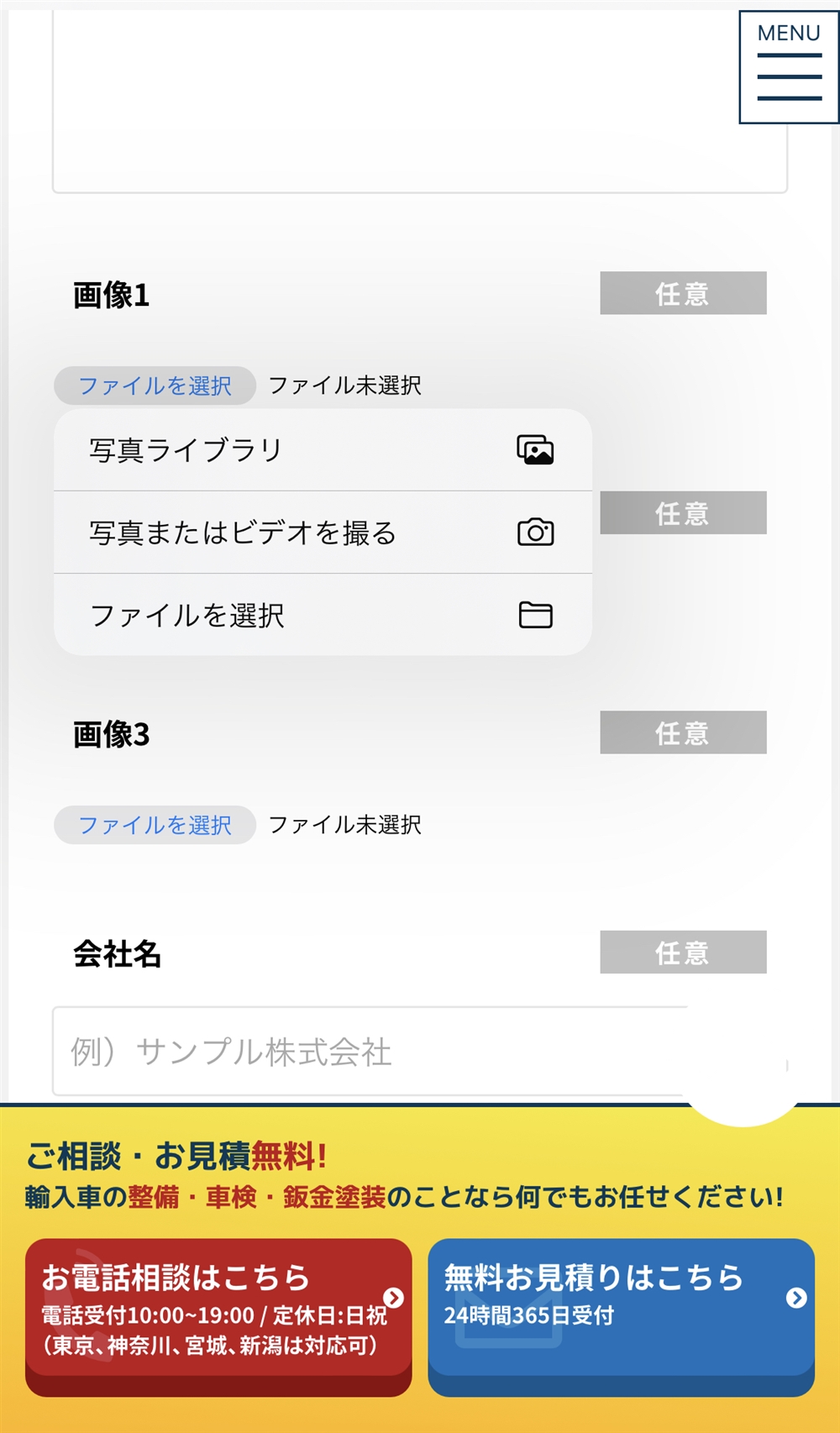Click the 画像1 field label
Image resolution: width=840 pixels, height=1433 pixels.
pyautogui.click(x=111, y=295)
